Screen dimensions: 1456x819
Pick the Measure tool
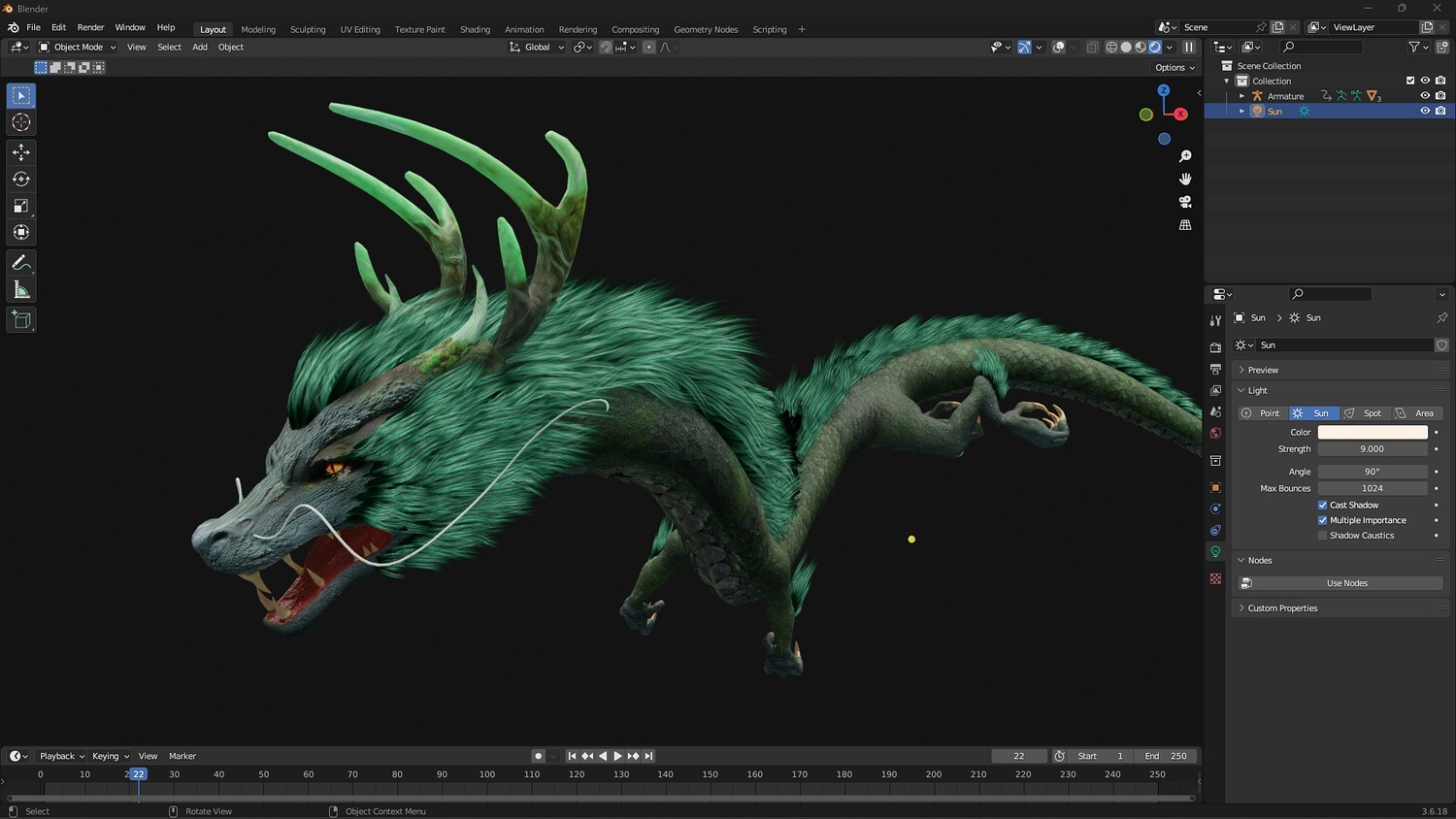pos(21,290)
